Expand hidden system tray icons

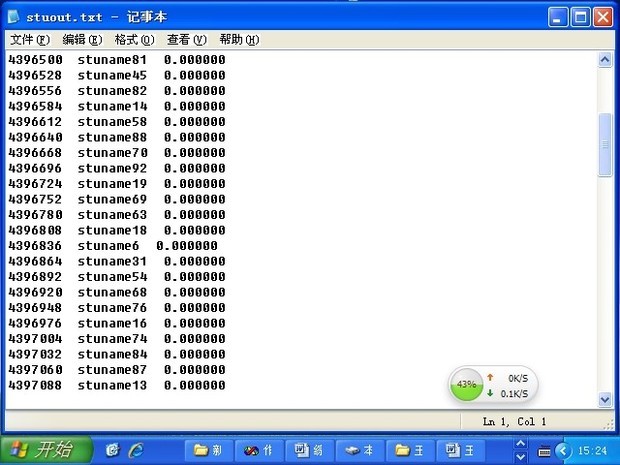click(563, 450)
